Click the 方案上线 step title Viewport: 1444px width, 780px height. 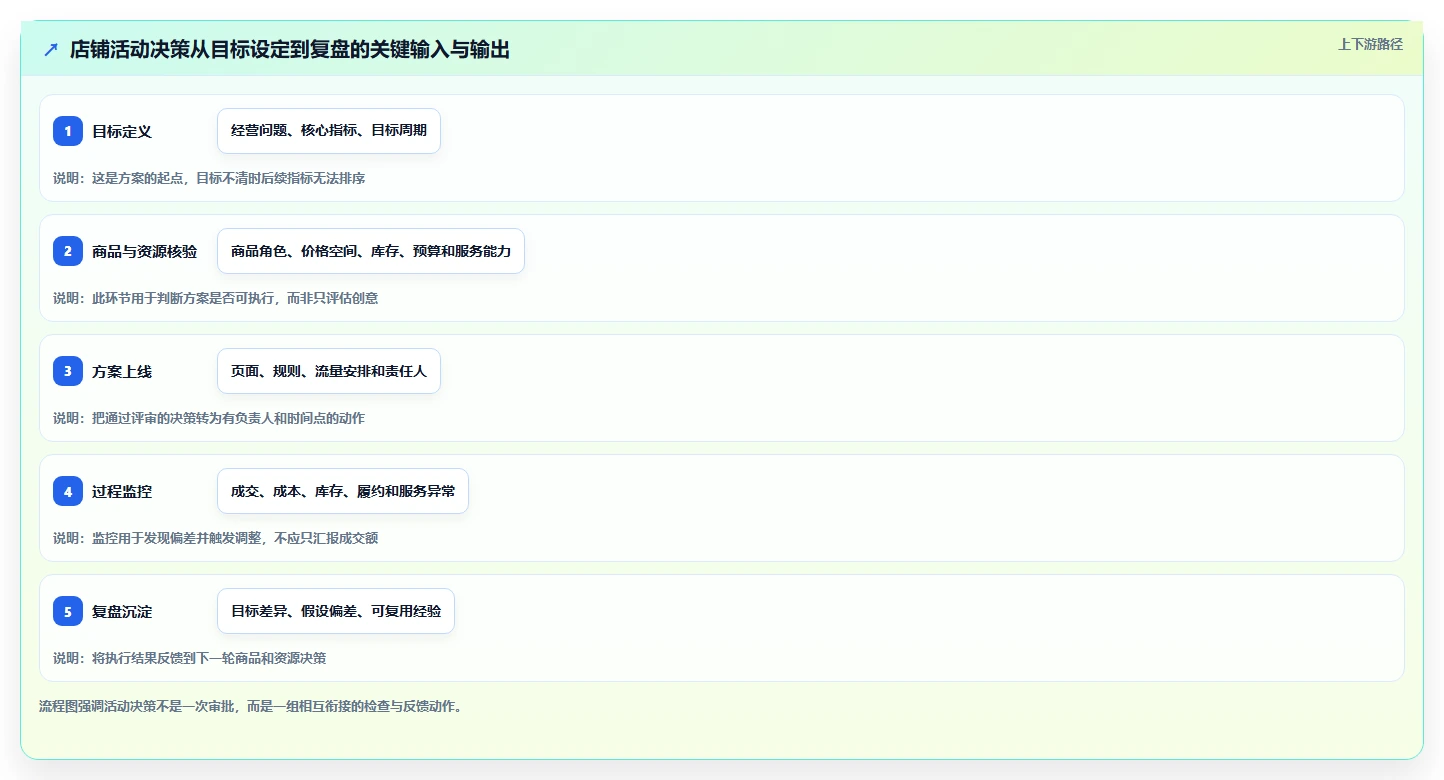tap(122, 371)
